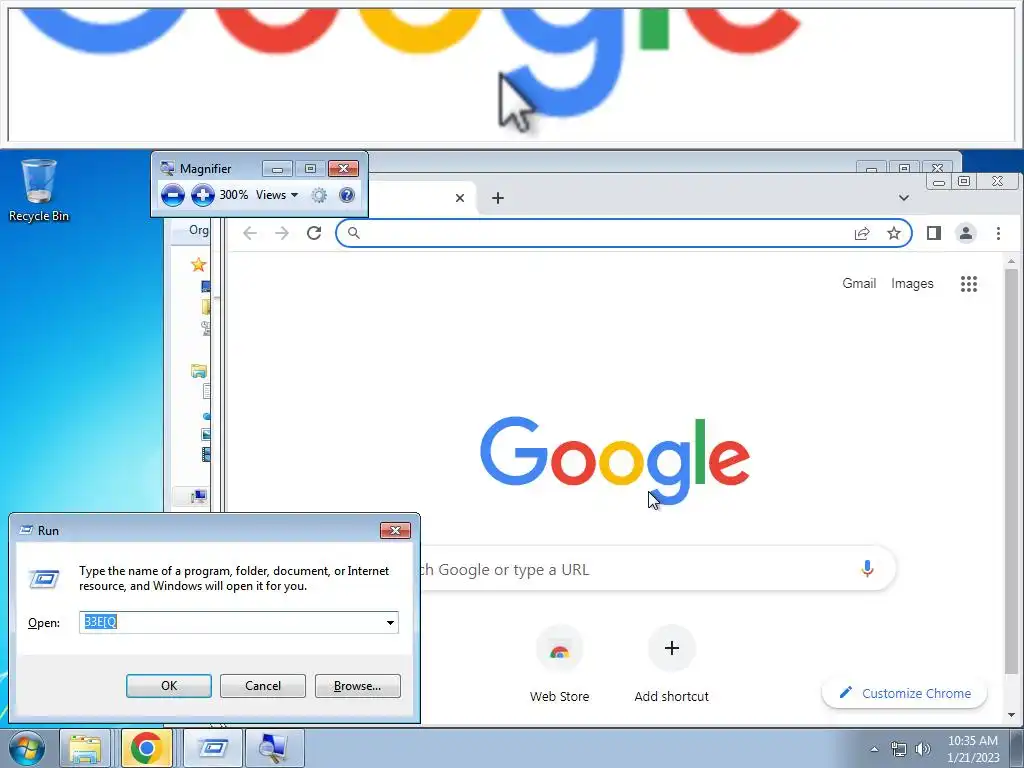Open Google apps grid
Image resolution: width=1024 pixels, height=768 pixels.
point(969,283)
